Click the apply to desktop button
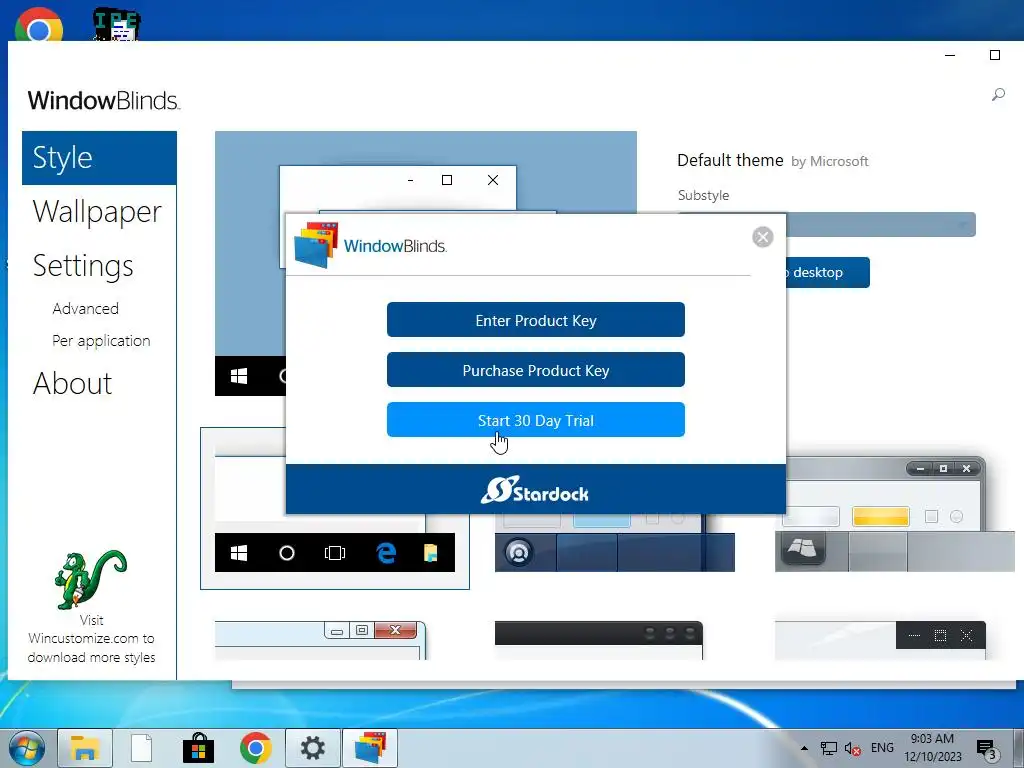 827,272
